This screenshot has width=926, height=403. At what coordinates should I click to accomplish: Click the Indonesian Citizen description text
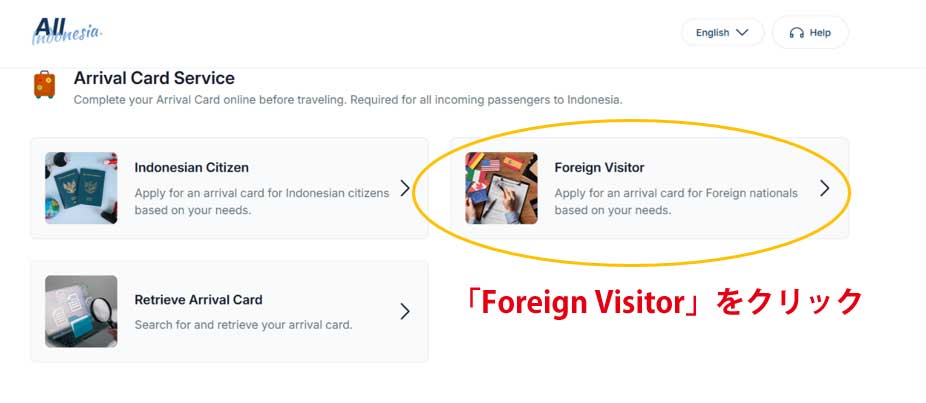point(262,202)
